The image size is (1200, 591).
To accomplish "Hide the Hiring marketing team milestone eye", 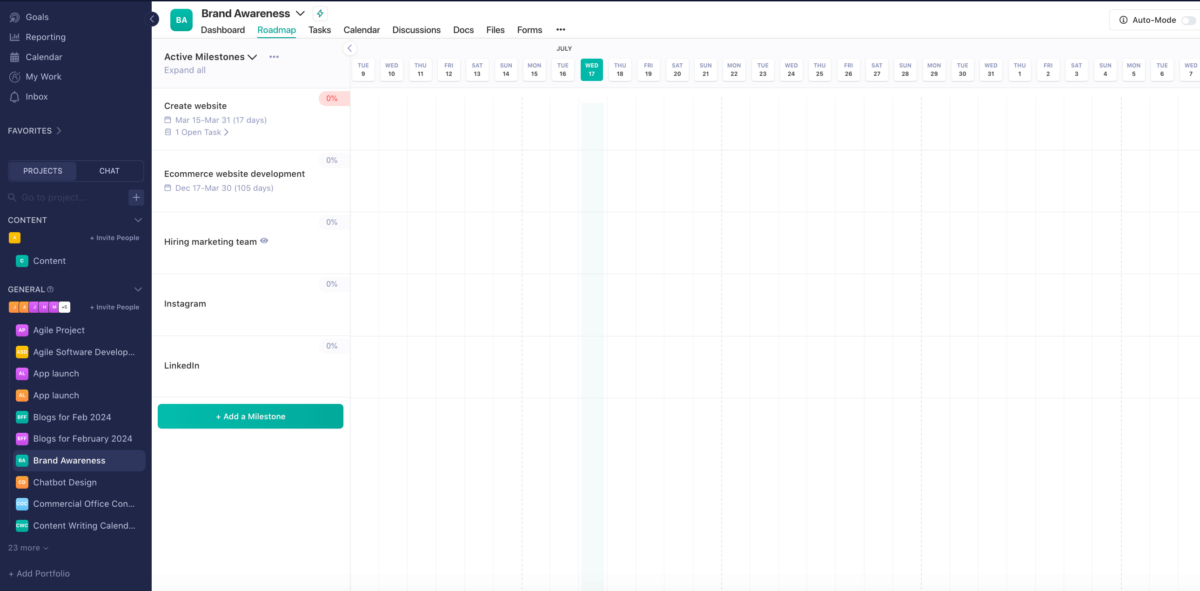I will pos(263,240).
